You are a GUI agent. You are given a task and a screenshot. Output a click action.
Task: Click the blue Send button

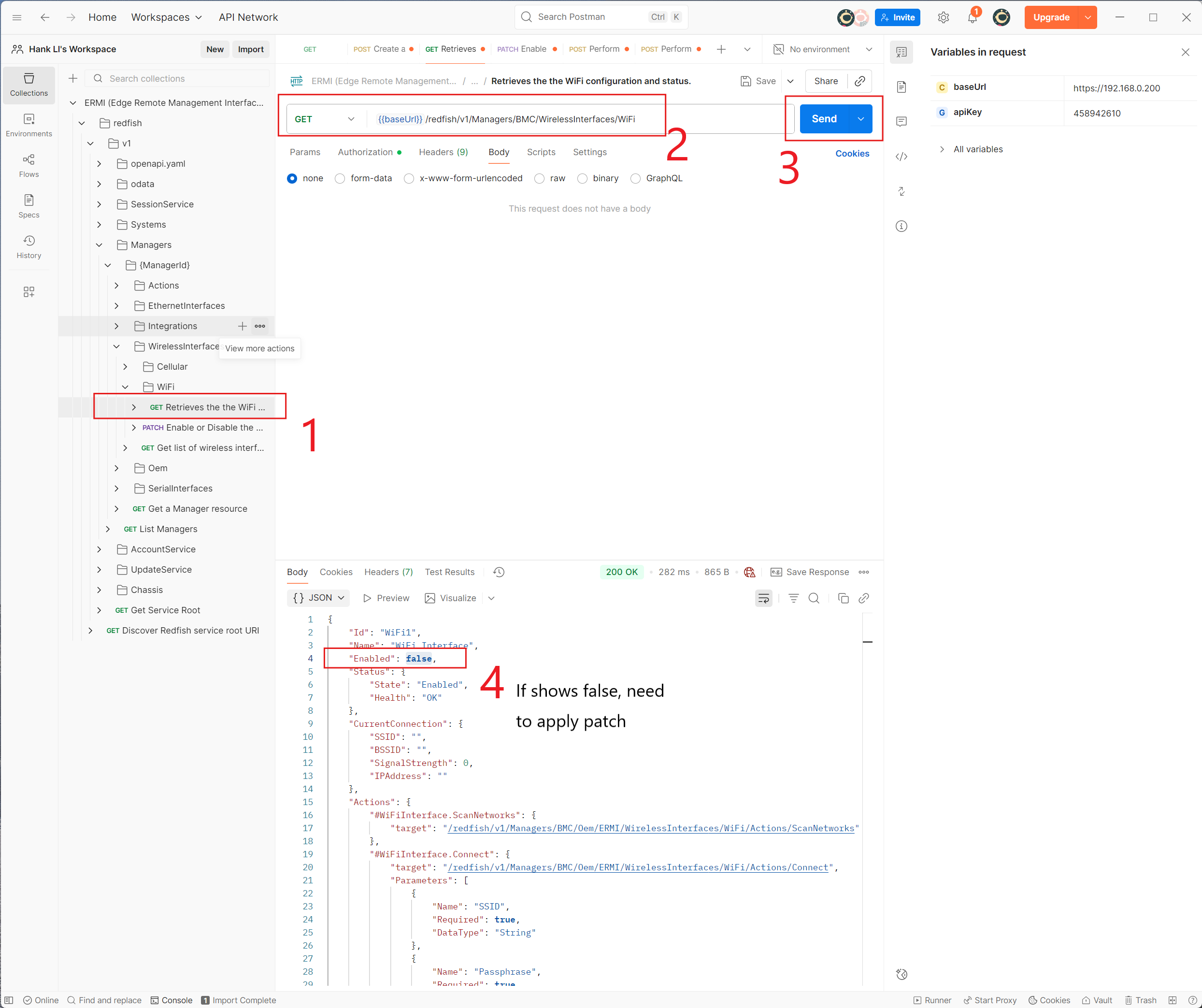point(824,118)
